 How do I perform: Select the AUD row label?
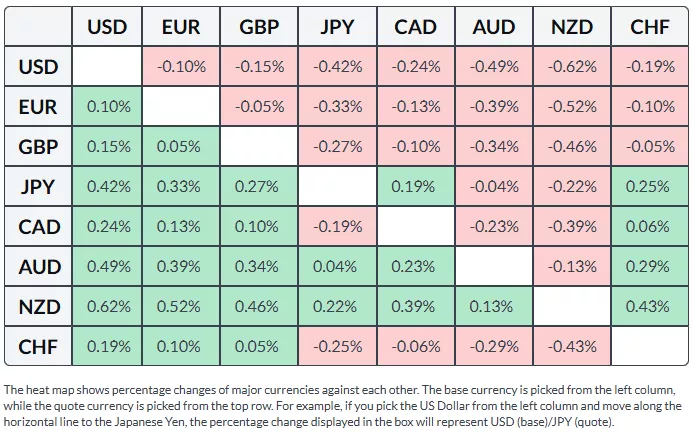tap(39, 267)
